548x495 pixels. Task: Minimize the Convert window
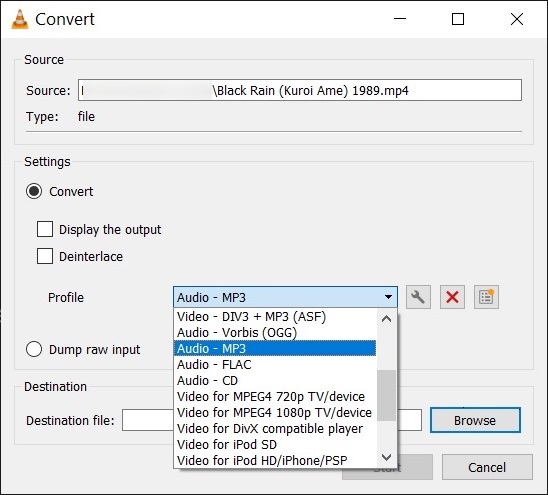(400, 19)
